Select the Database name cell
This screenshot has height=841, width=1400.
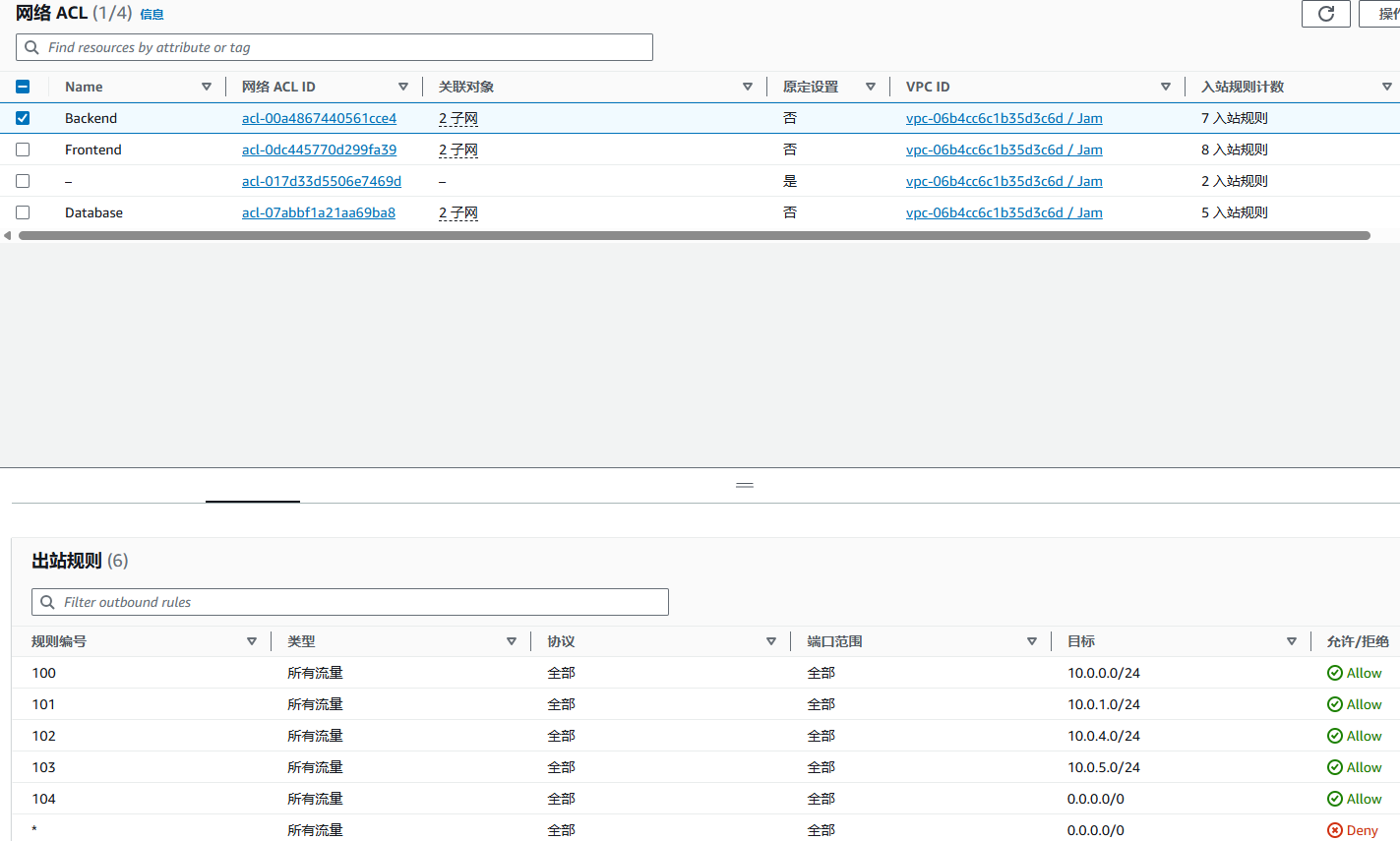click(93, 212)
